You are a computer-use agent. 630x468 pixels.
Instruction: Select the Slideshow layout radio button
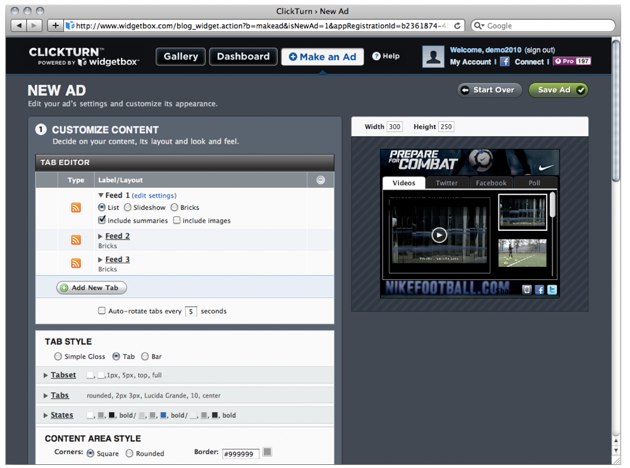(127, 207)
